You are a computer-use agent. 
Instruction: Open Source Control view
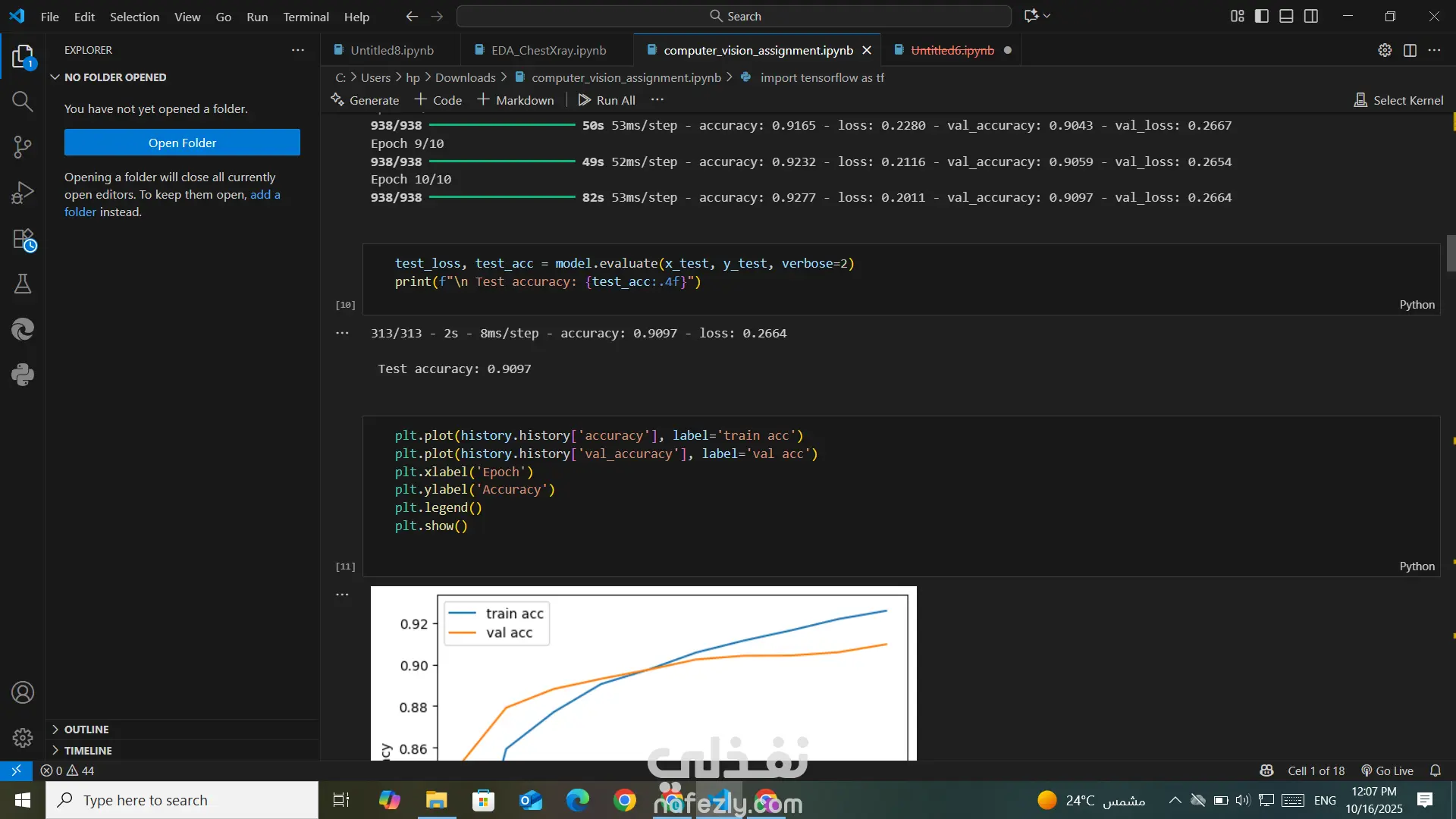pyautogui.click(x=22, y=146)
